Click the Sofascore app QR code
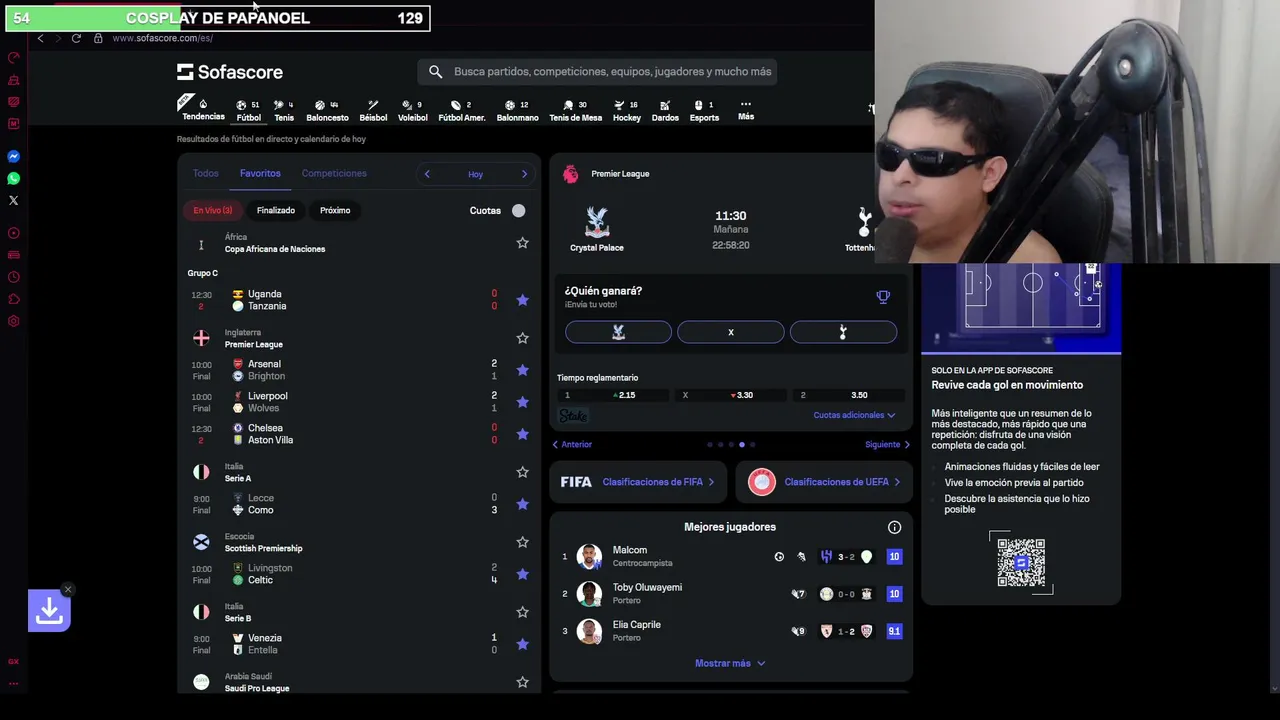The image size is (1280, 720). point(1021,563)
